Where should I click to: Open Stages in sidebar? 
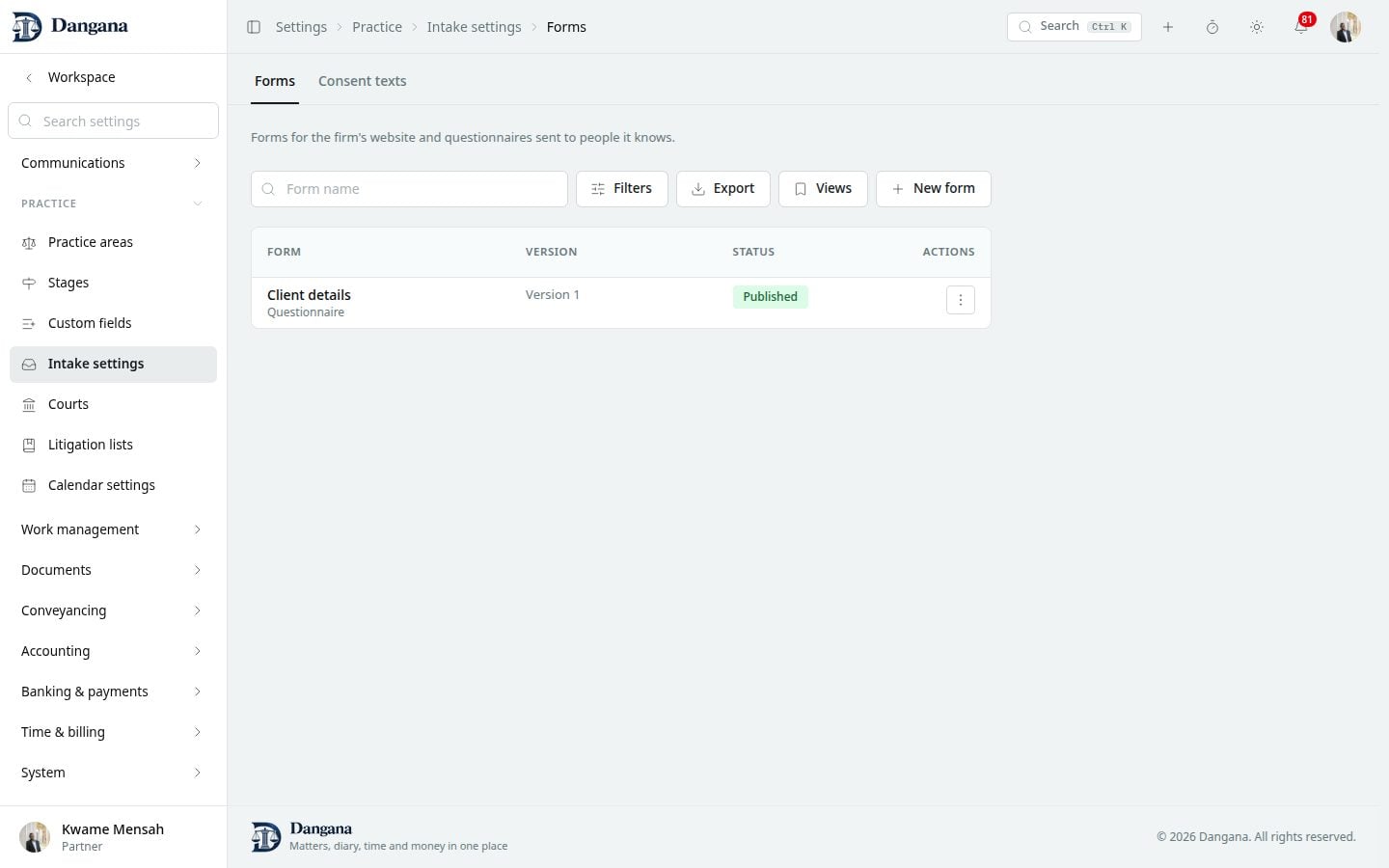point(113,283)
